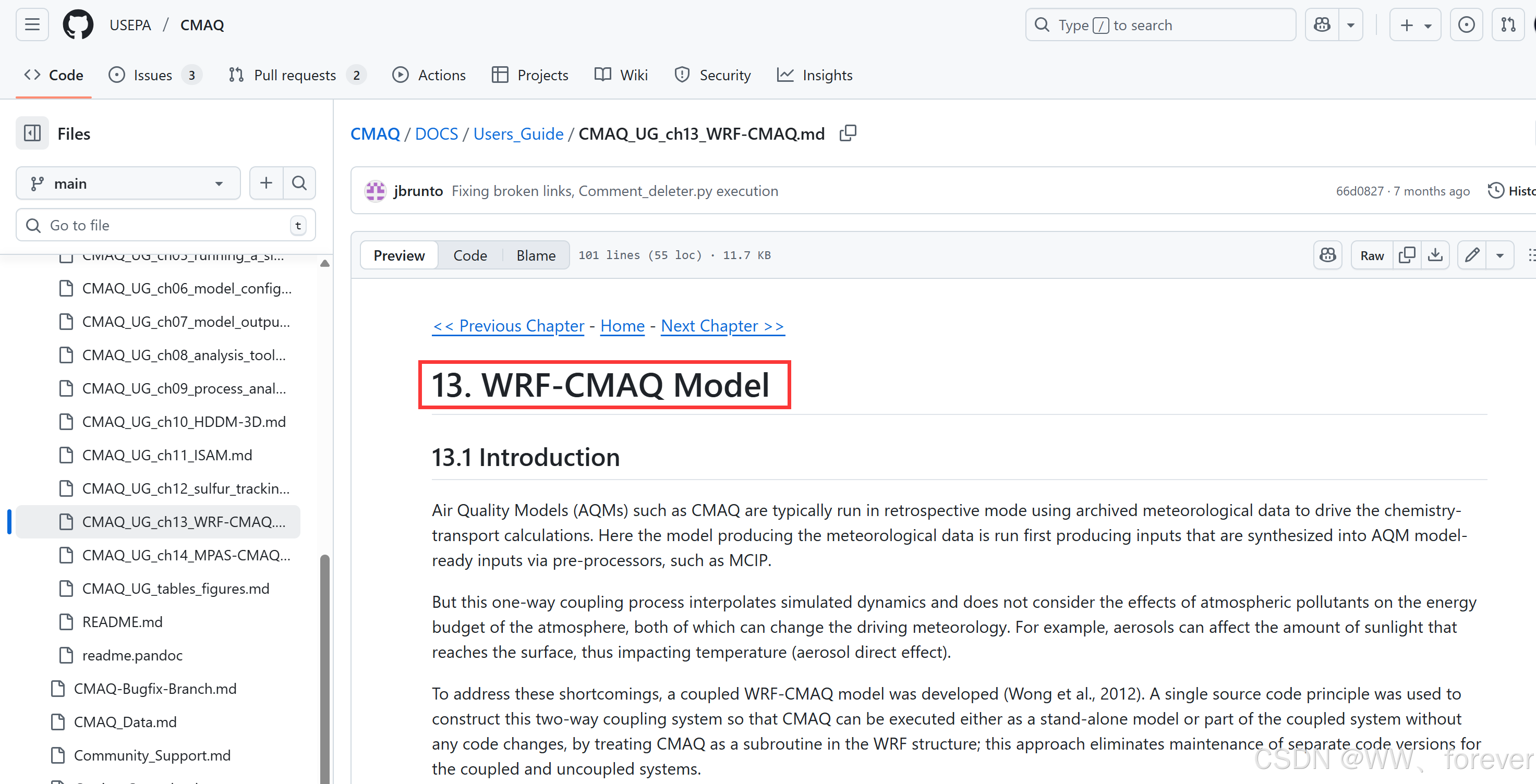Expand the edit options dropdown arrow

(1499, 255)
